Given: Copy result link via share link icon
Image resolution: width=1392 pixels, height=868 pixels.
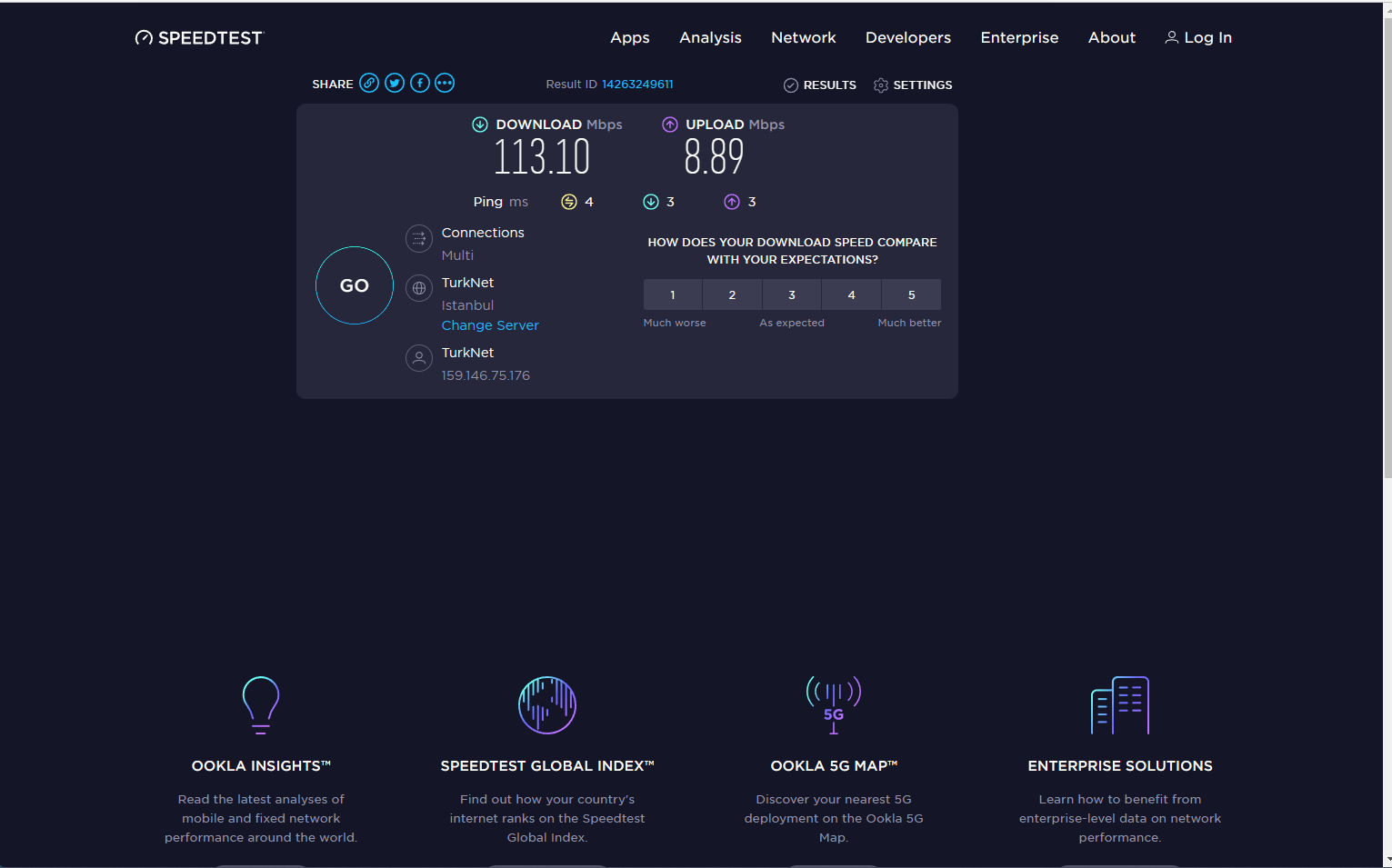Looking at the screenshot, I should [369, 83].
